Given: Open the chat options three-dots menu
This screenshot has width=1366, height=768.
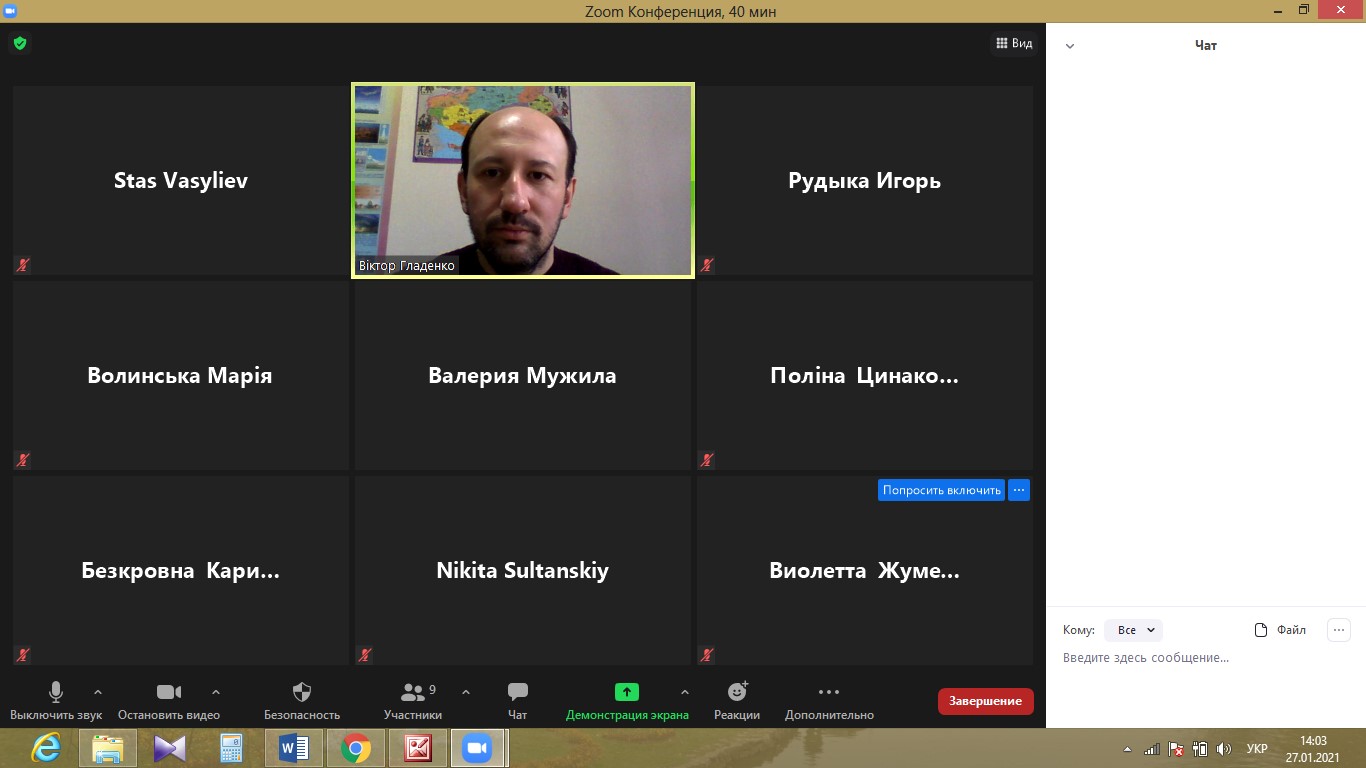Looking at the screenshot, I should click(1338, 630).
